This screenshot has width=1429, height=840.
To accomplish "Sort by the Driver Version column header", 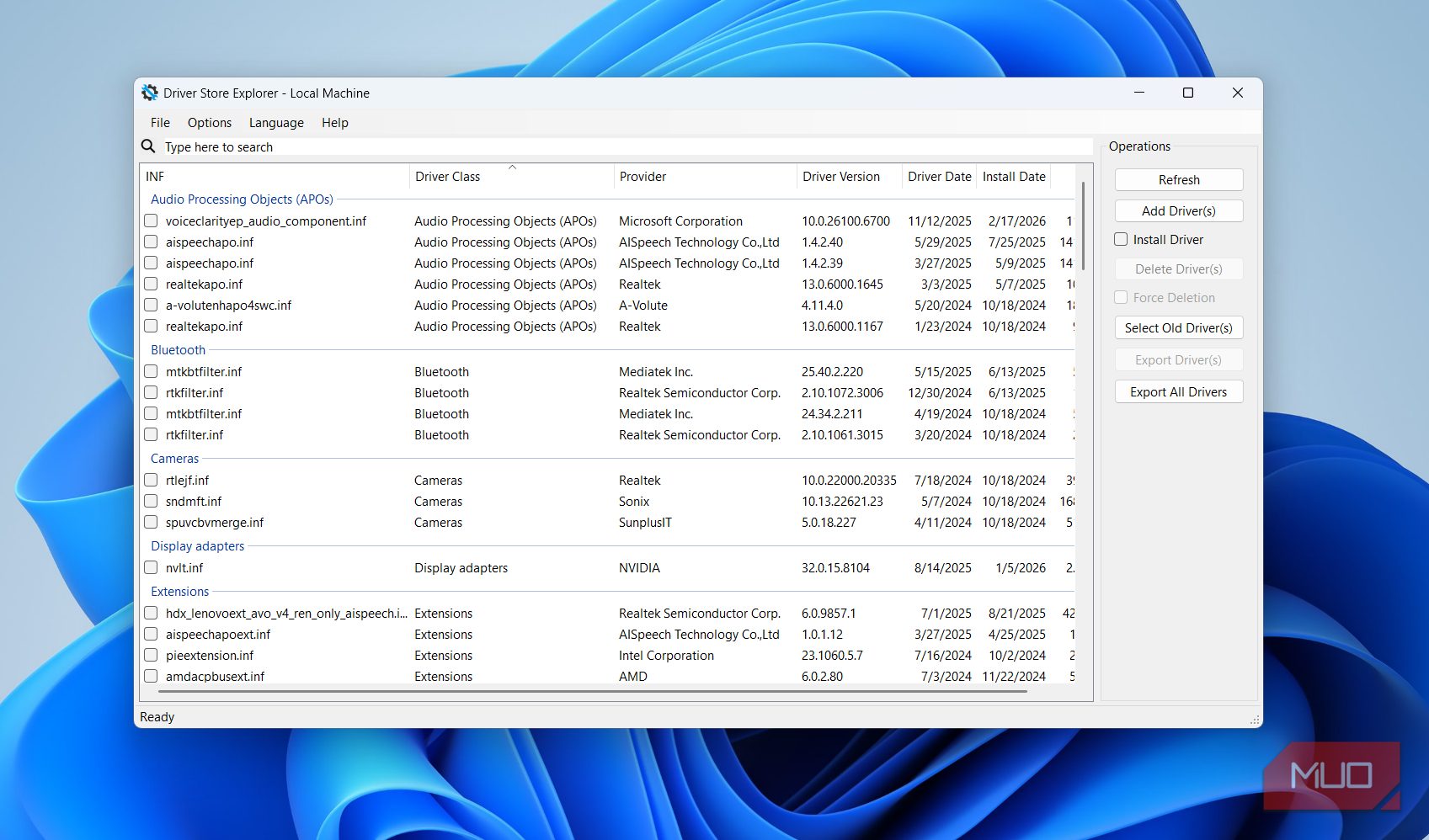I will pos(849,177).
